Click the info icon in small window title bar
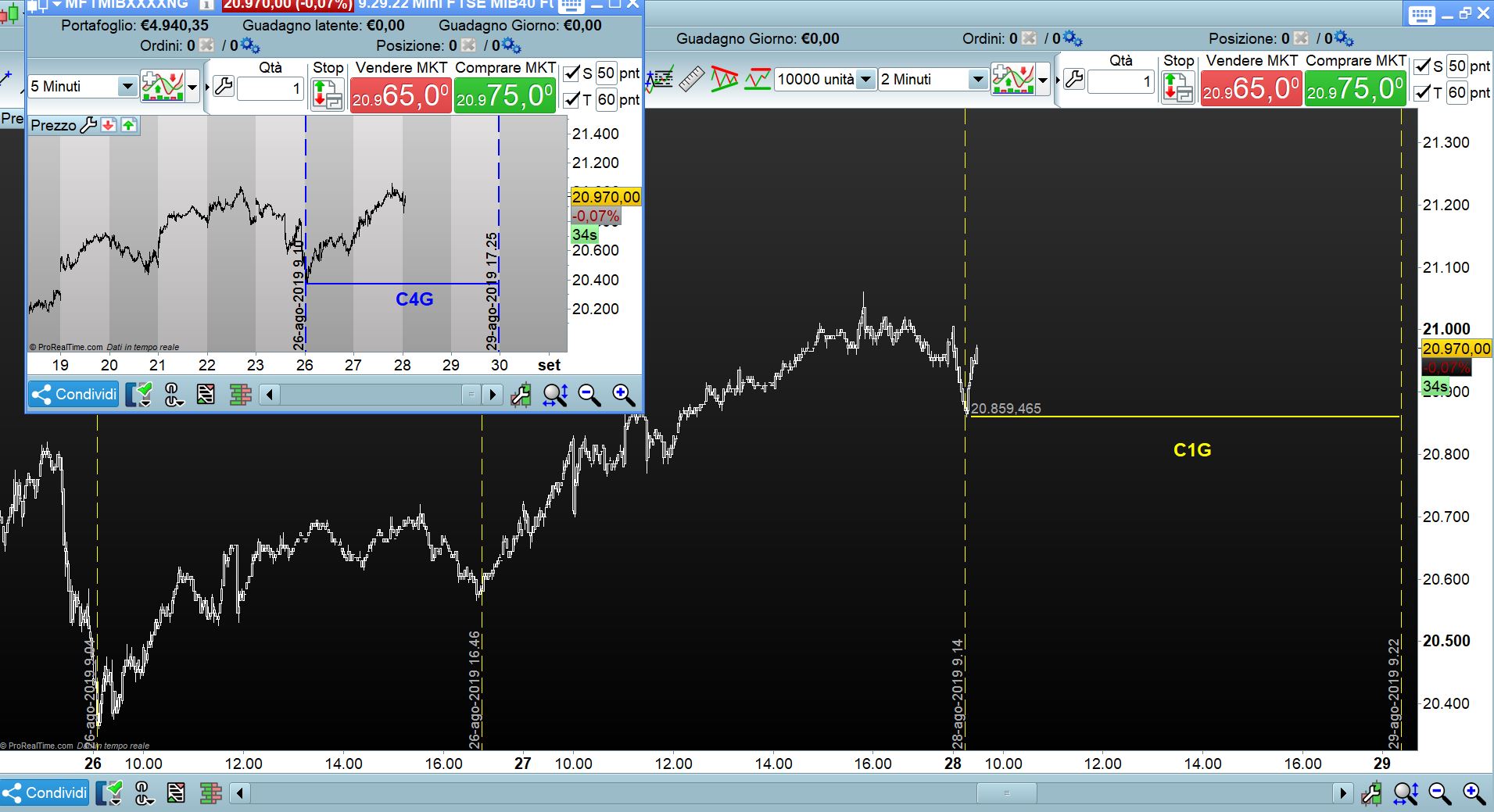The height and width of the screenshot is (812, 1494). [x=208, y=5]
